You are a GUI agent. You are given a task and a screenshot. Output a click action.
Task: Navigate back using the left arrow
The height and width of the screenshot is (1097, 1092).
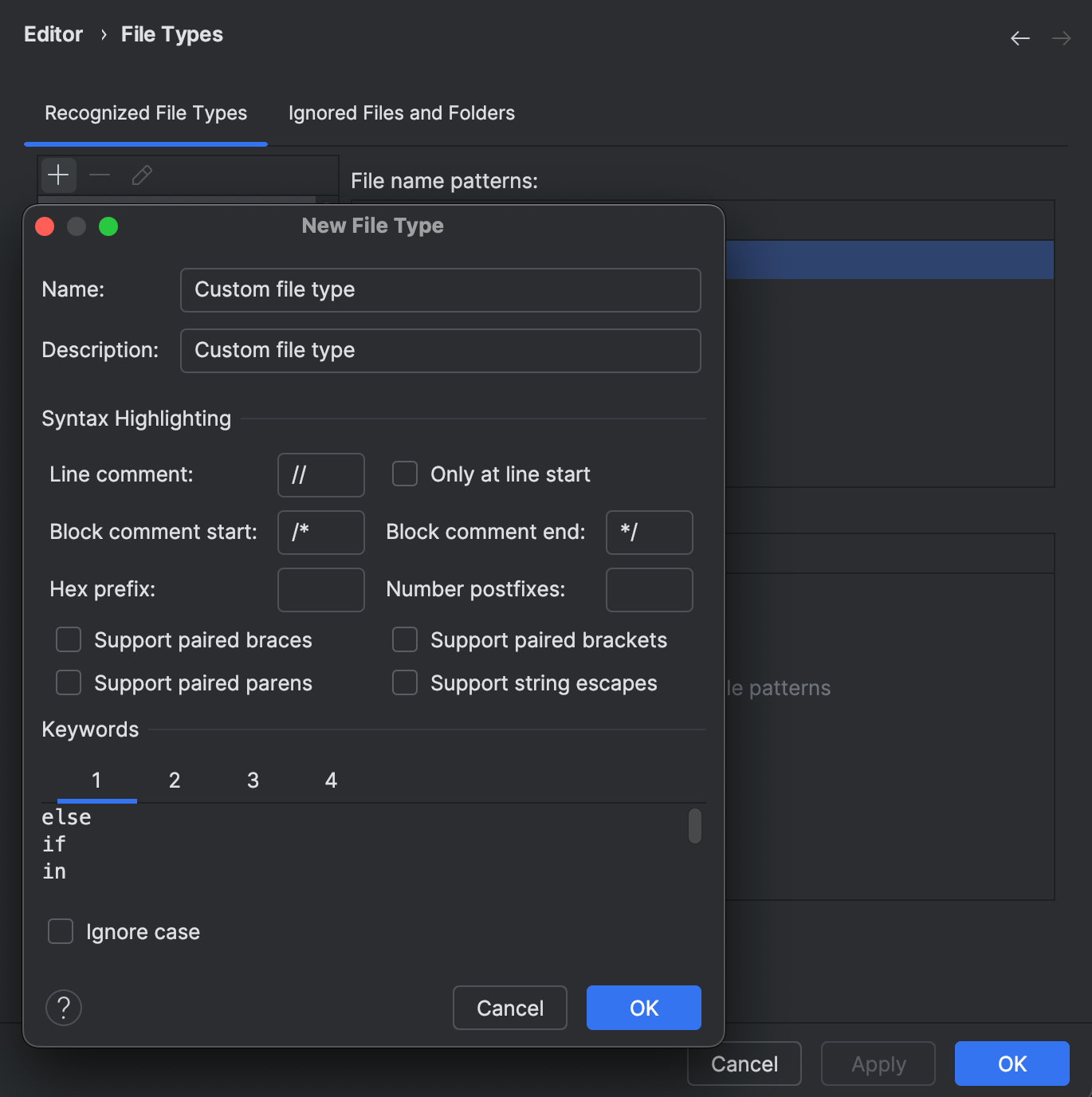point(1020,37)
